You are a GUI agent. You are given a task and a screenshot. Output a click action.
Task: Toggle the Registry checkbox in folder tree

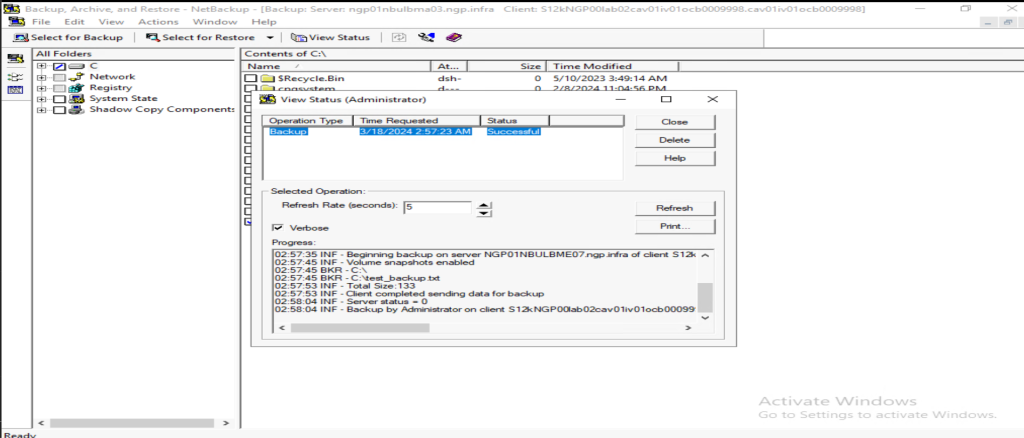coord(59,88)
